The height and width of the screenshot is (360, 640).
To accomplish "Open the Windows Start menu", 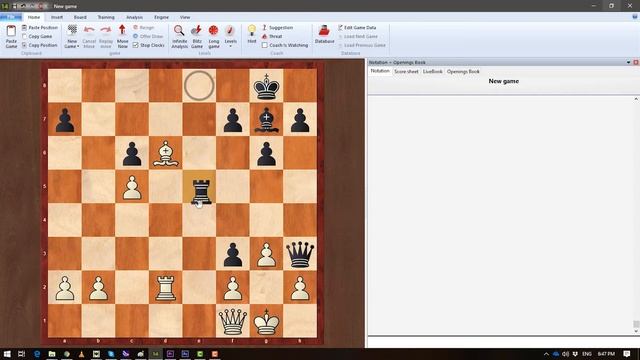I will pos(7,354).
